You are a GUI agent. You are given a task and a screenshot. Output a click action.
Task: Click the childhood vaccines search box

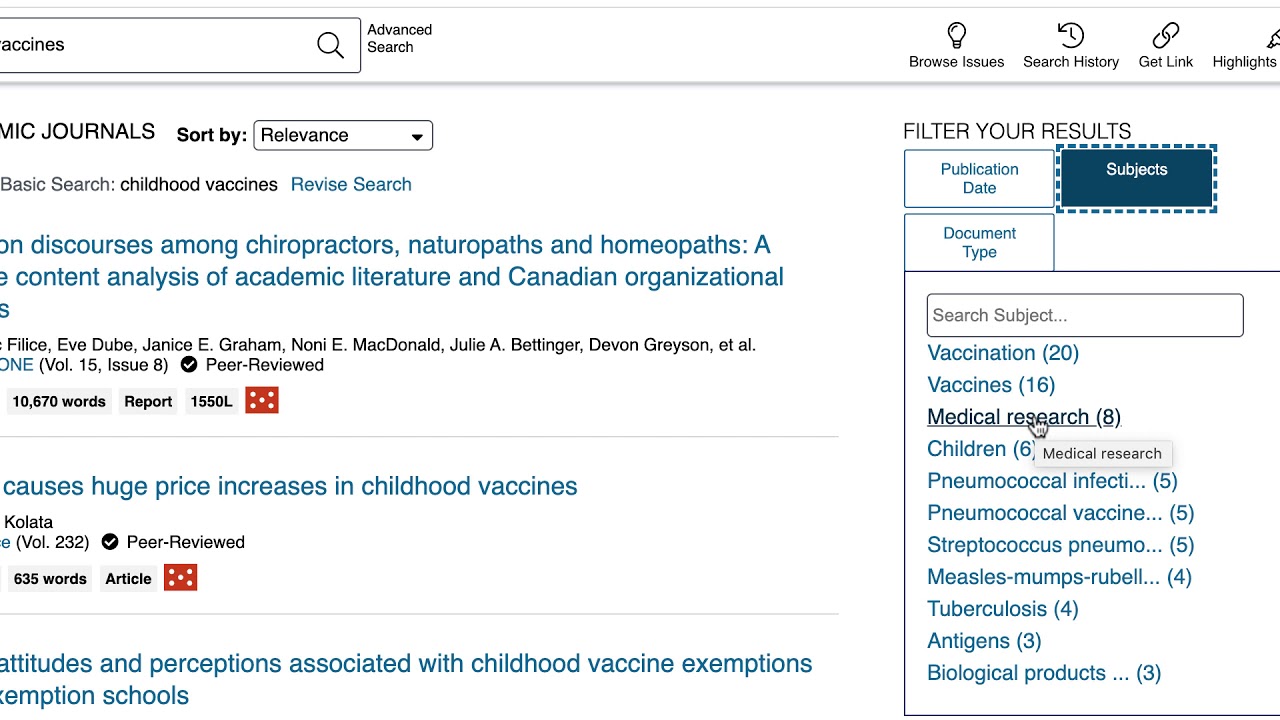pos(150,45)
